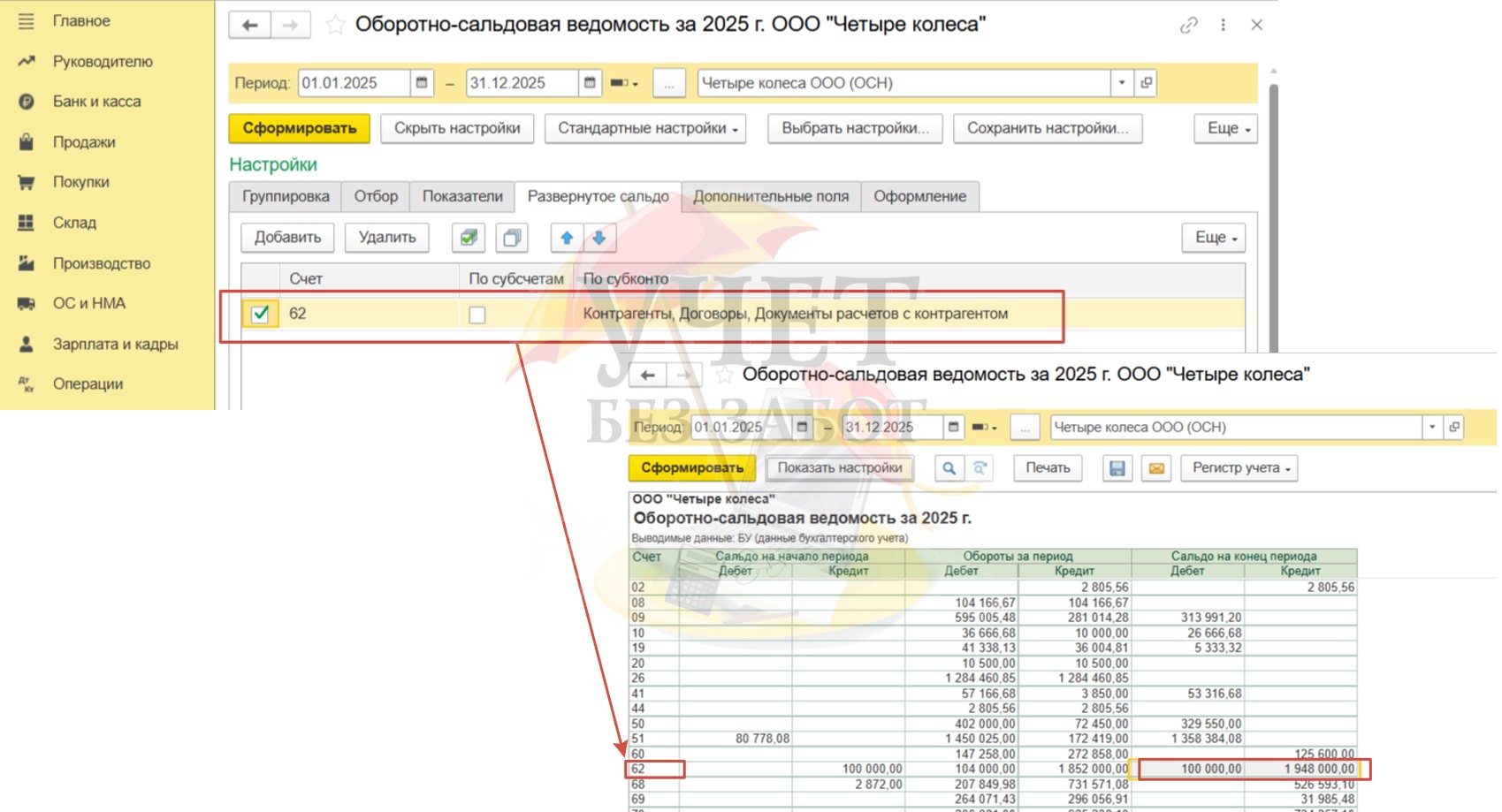Viewport: 1502px width, 812px height.
Task: Click the favorites star icon beside top title
Action: coord(335,25)
